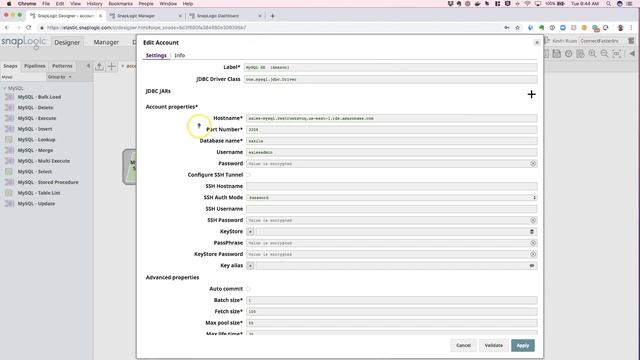Switch to the Info tab

(x=180, y=55)
